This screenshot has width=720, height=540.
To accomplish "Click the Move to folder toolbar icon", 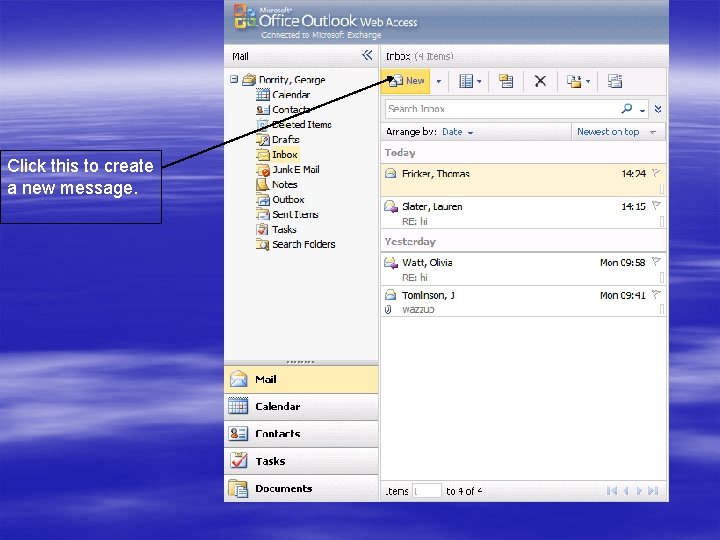I will tap(574, 81).
